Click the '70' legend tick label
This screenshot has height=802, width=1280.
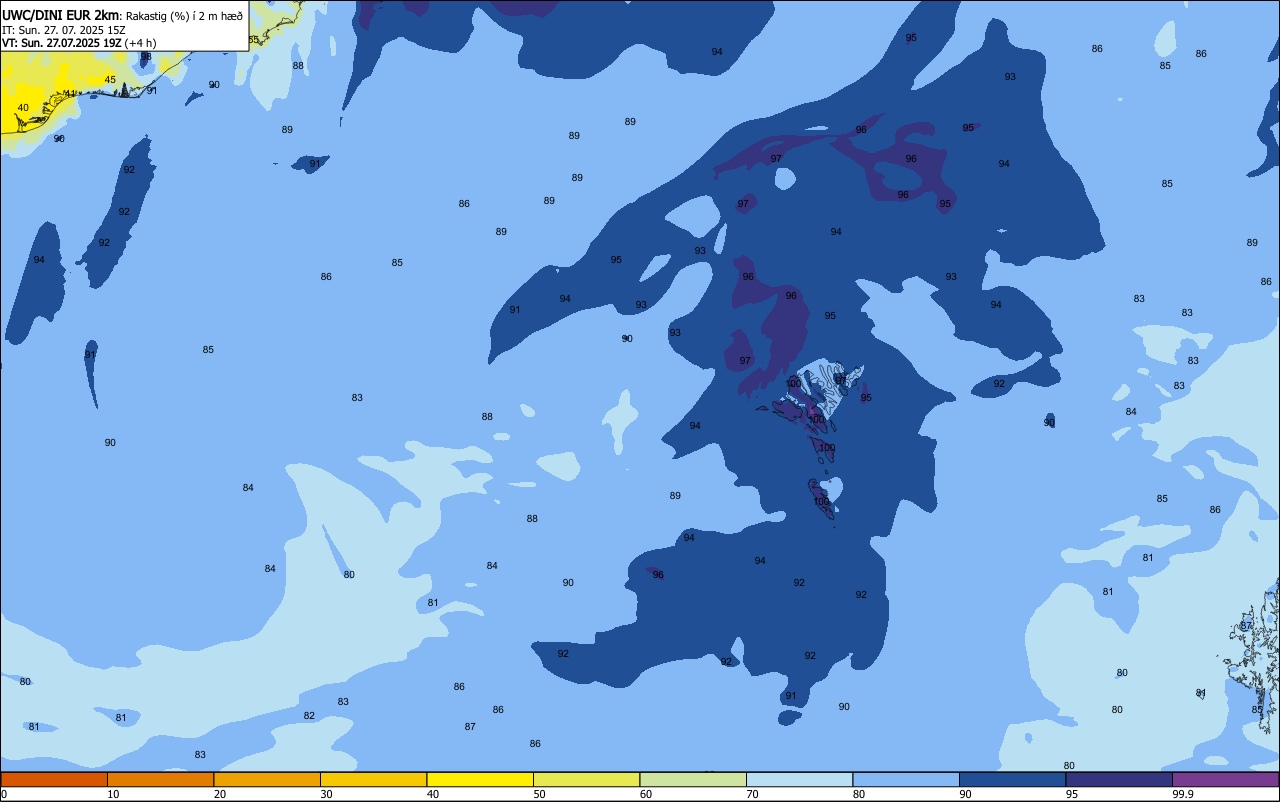click(x=753, y=794)
